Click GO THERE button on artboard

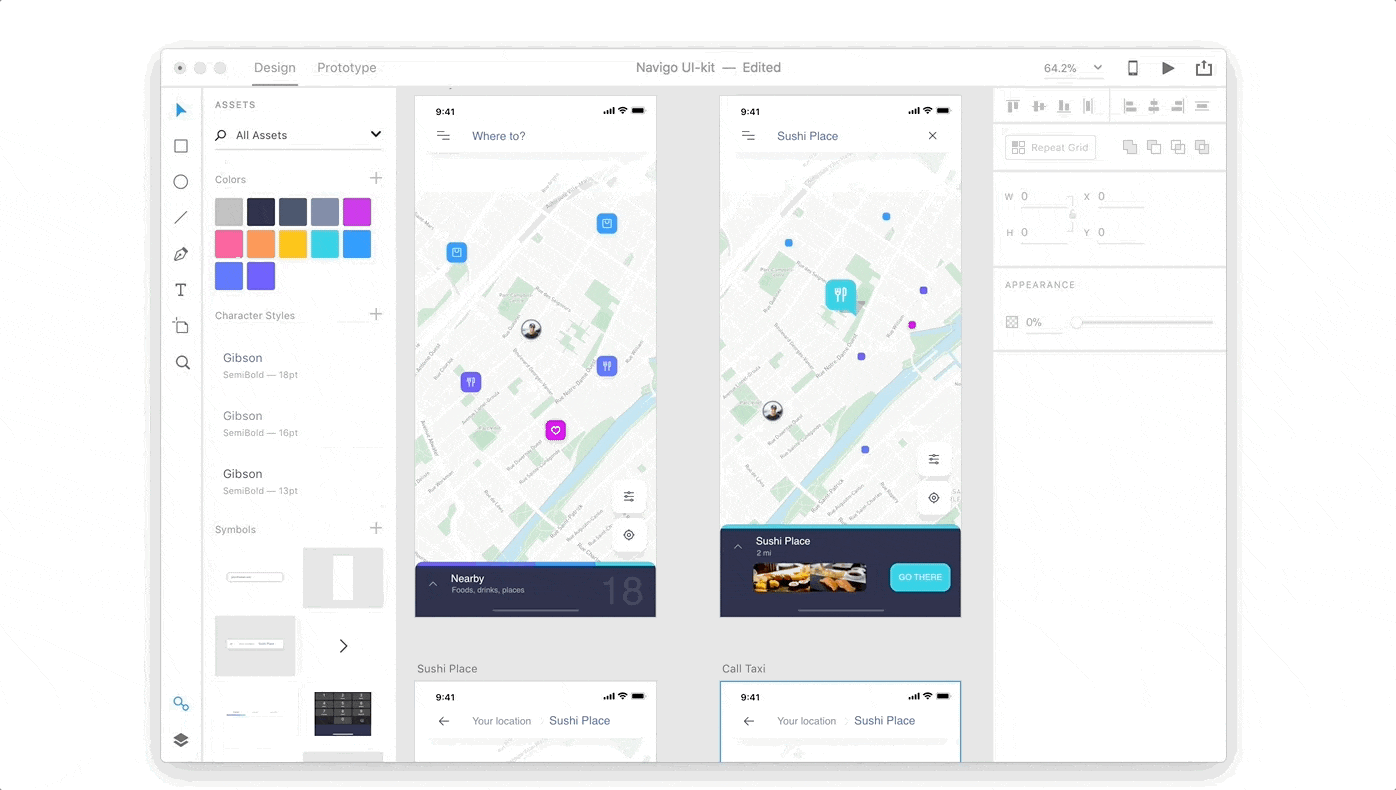tap(920, 577)
